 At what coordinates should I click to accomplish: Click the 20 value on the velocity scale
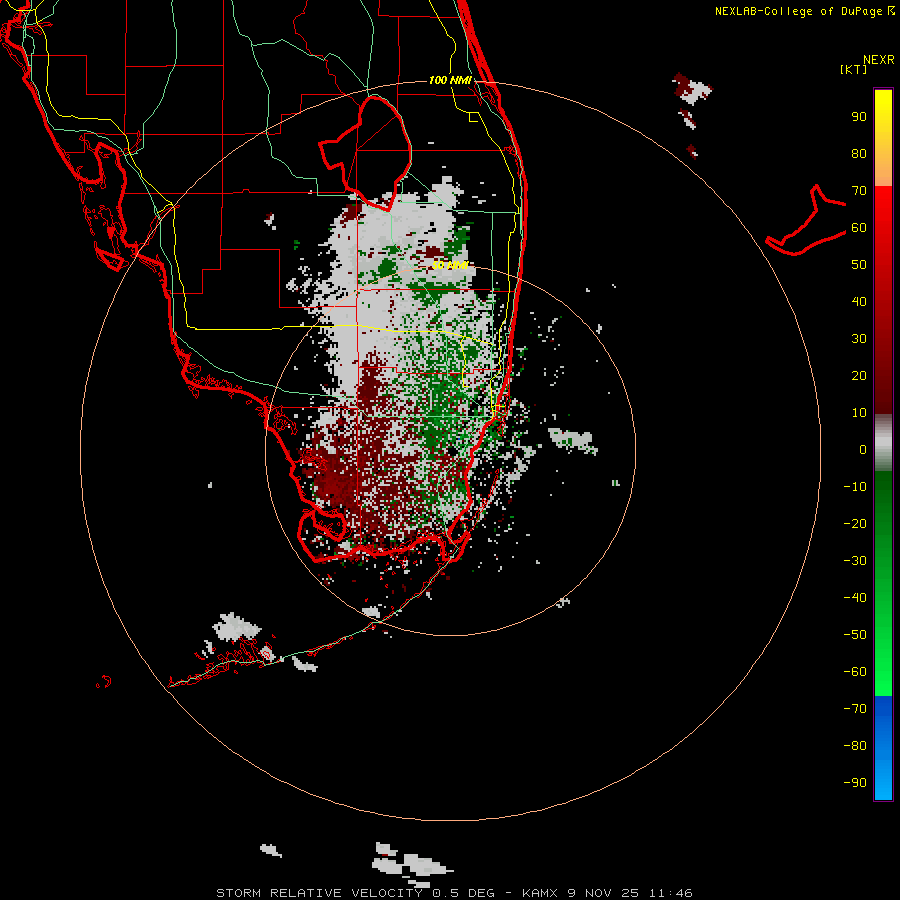(859, 375)
